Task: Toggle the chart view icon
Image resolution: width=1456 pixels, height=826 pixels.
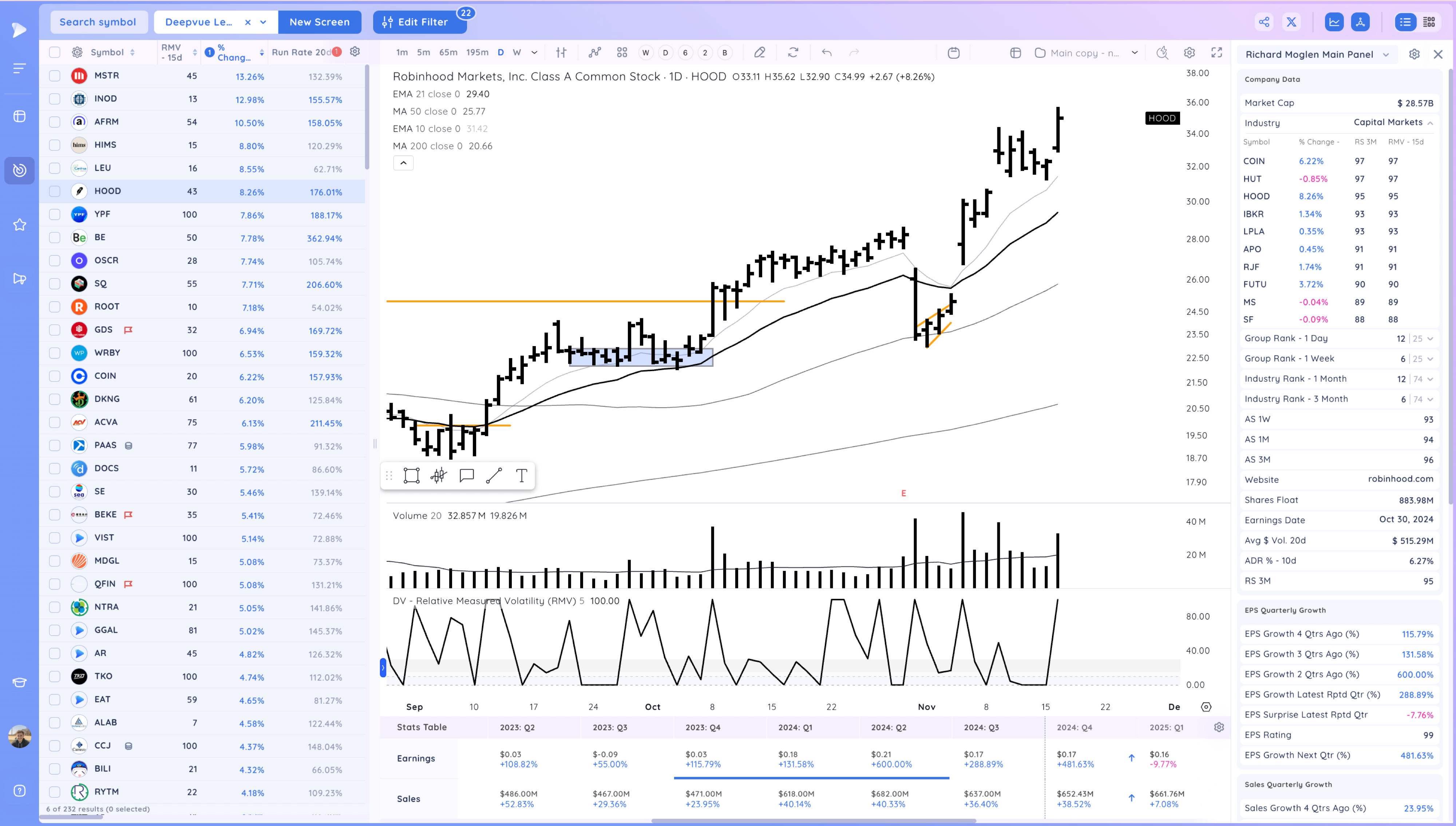Action: [x=1334, y=22]
